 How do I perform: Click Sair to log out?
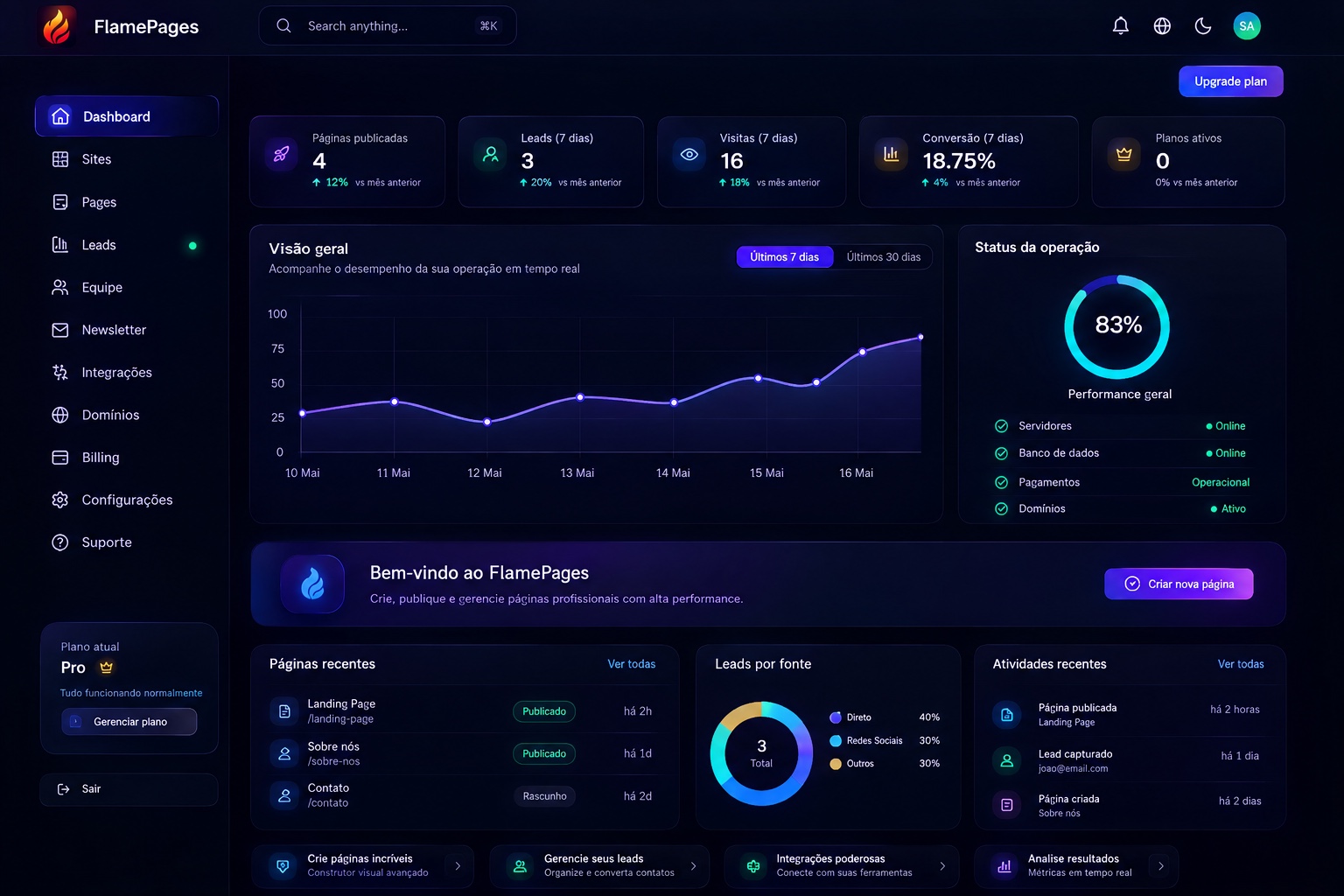coord(129,789)
